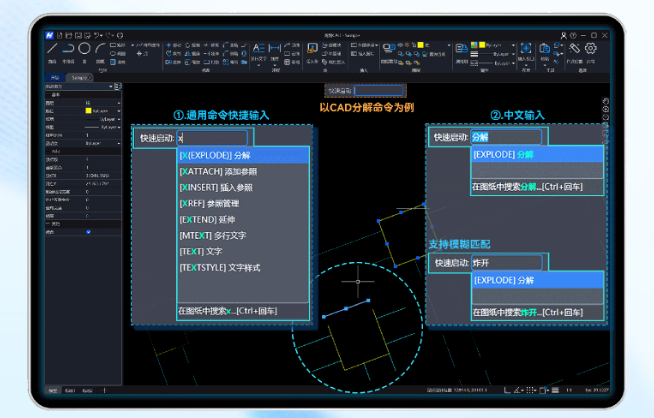Click the settings gear icon in ribbon
654x418 pixels.
tap(591, 48)
